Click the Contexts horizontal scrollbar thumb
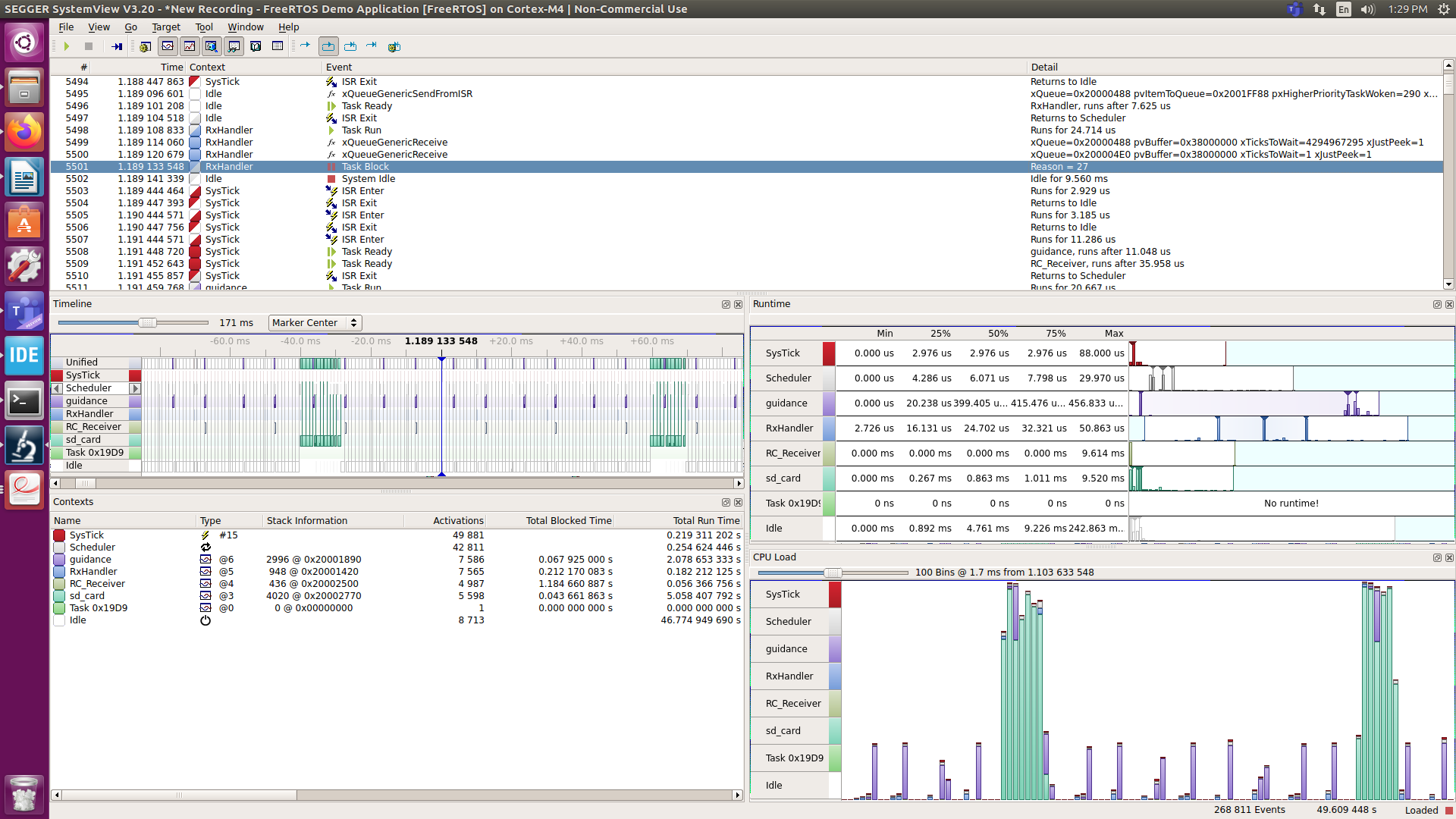This screenshot has height=819, width=1456. pyautogui.click(x=179, y=795)
